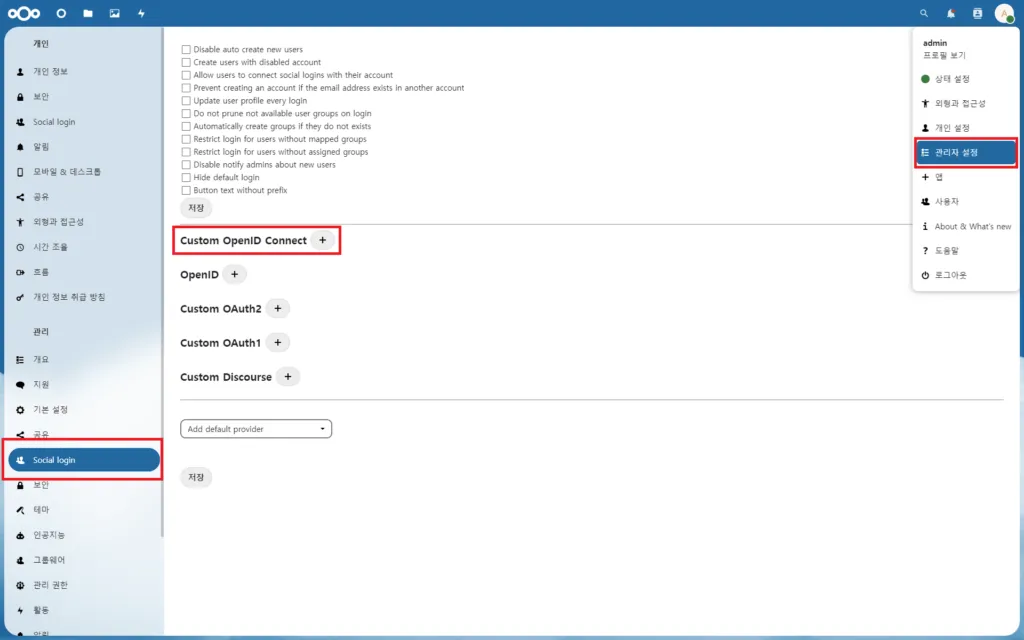The image size is (1024, 640).
Task: Click the search magnifier icon
Action: tap(923, 13)
